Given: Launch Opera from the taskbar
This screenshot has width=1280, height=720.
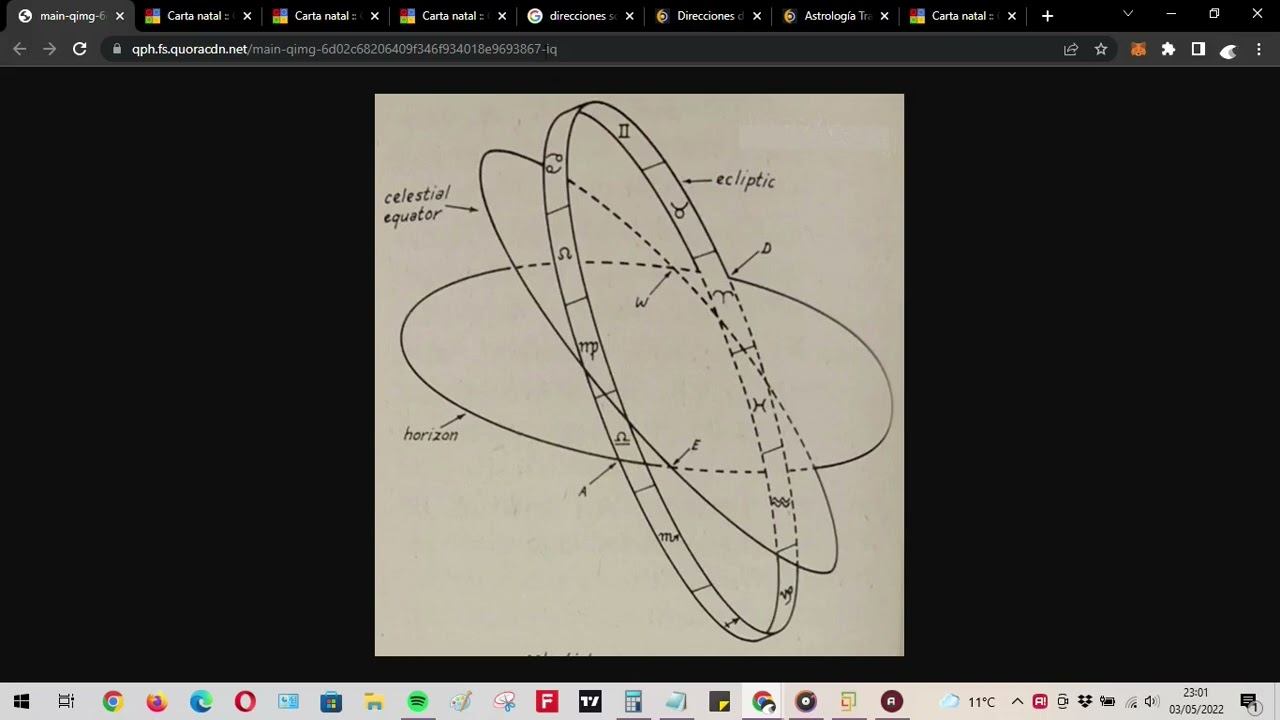Looking at the screenshot, I should (x=245, y=702).
